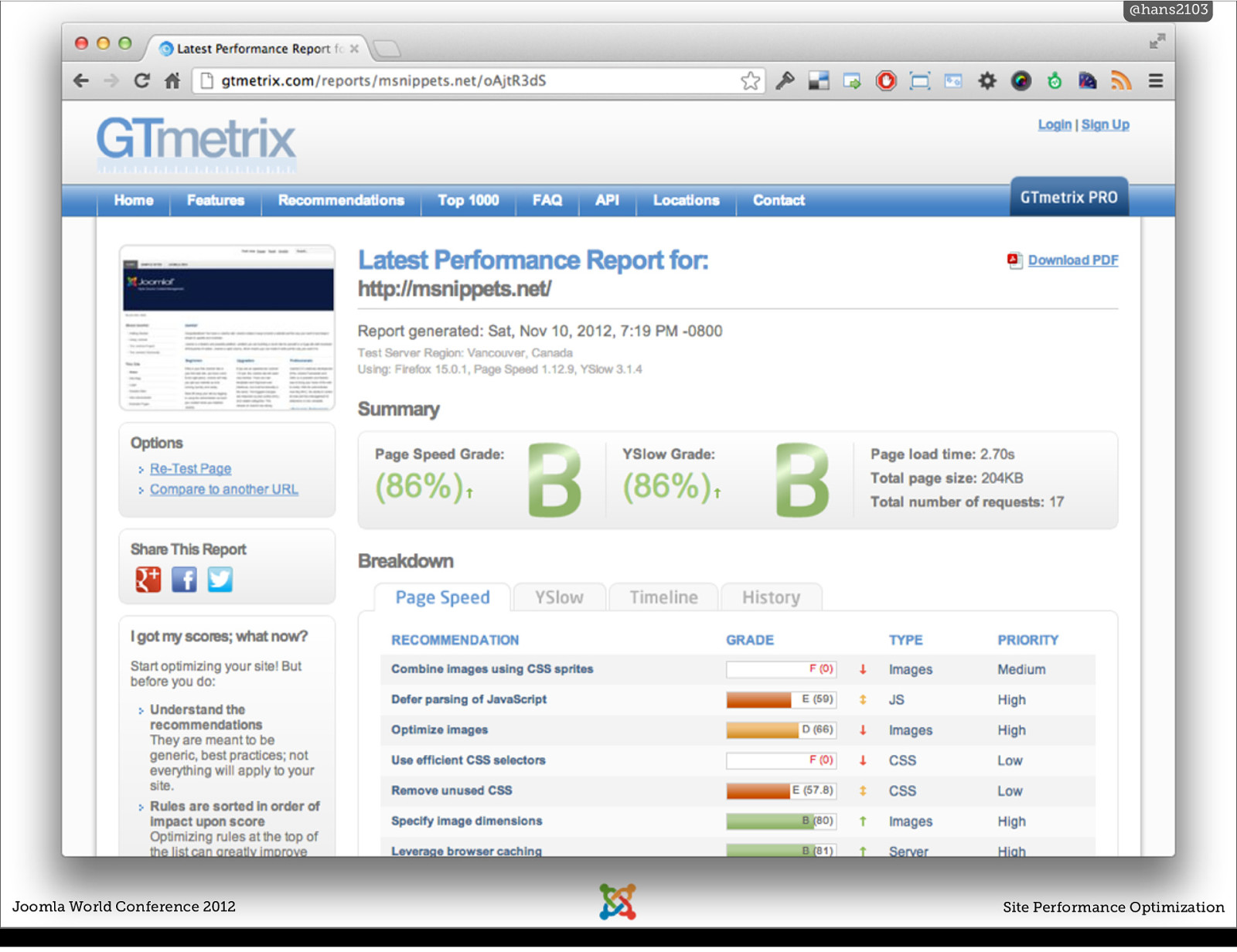Close the Latest Performance Report tab
Screen dimensions: 1237x952
click(x=354, y=49)
